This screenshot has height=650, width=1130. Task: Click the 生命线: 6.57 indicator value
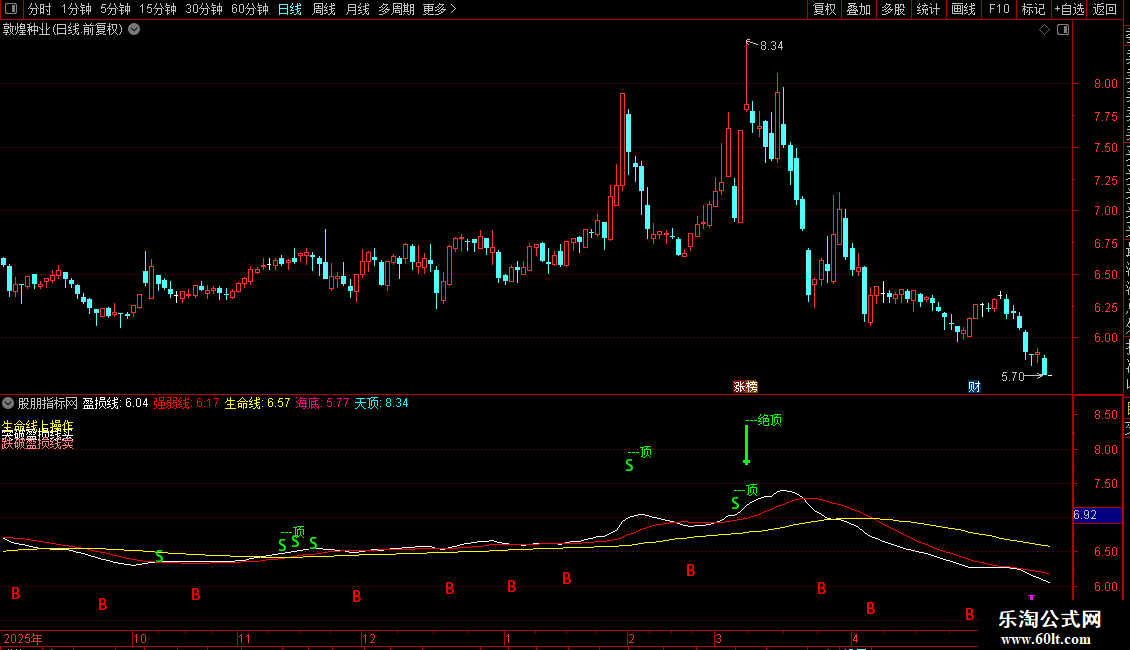(257, 403)
